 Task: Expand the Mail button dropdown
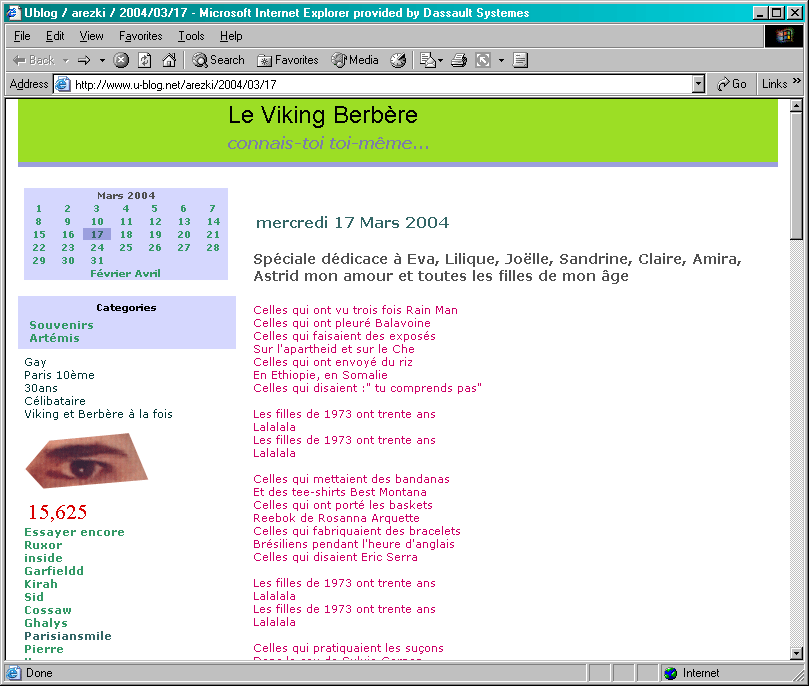439,60
